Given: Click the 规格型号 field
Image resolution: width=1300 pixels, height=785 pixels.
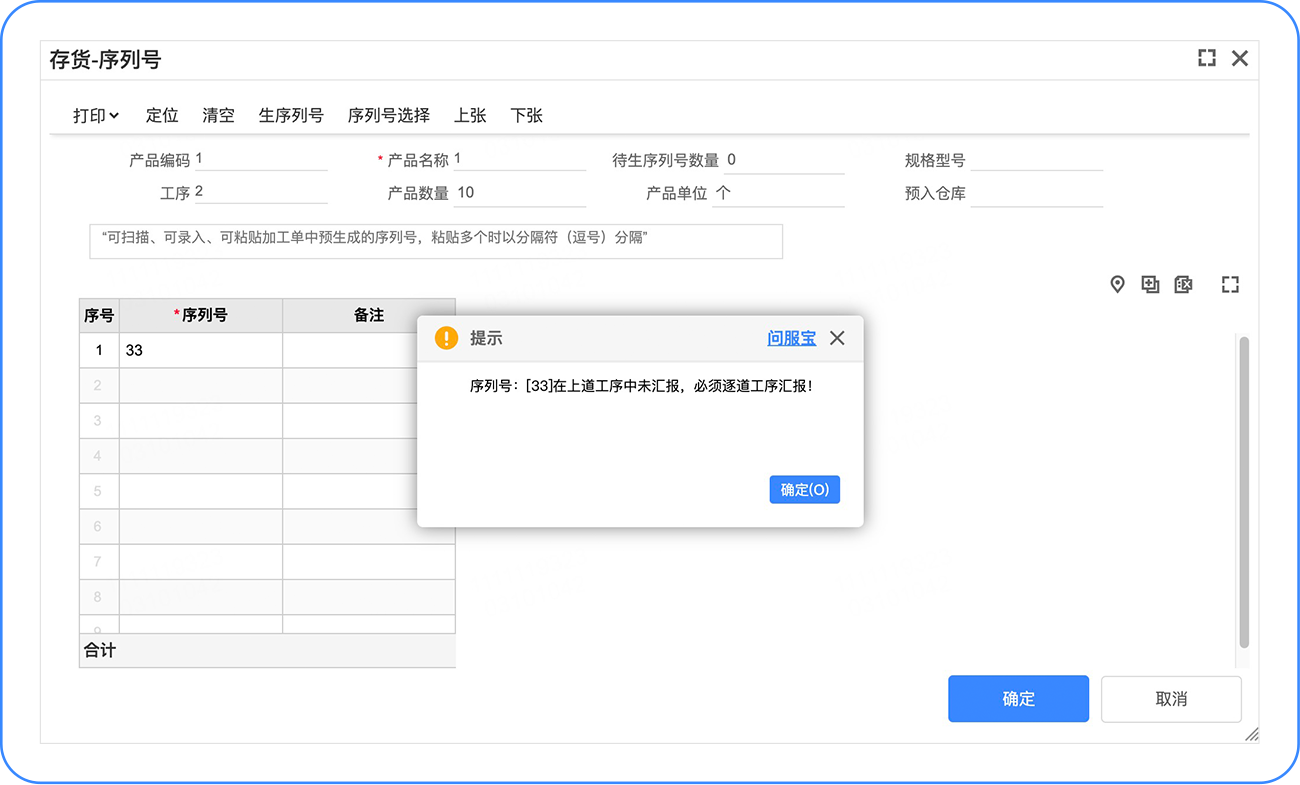Looking at the screenshot, I should [x=1036, y=160].
